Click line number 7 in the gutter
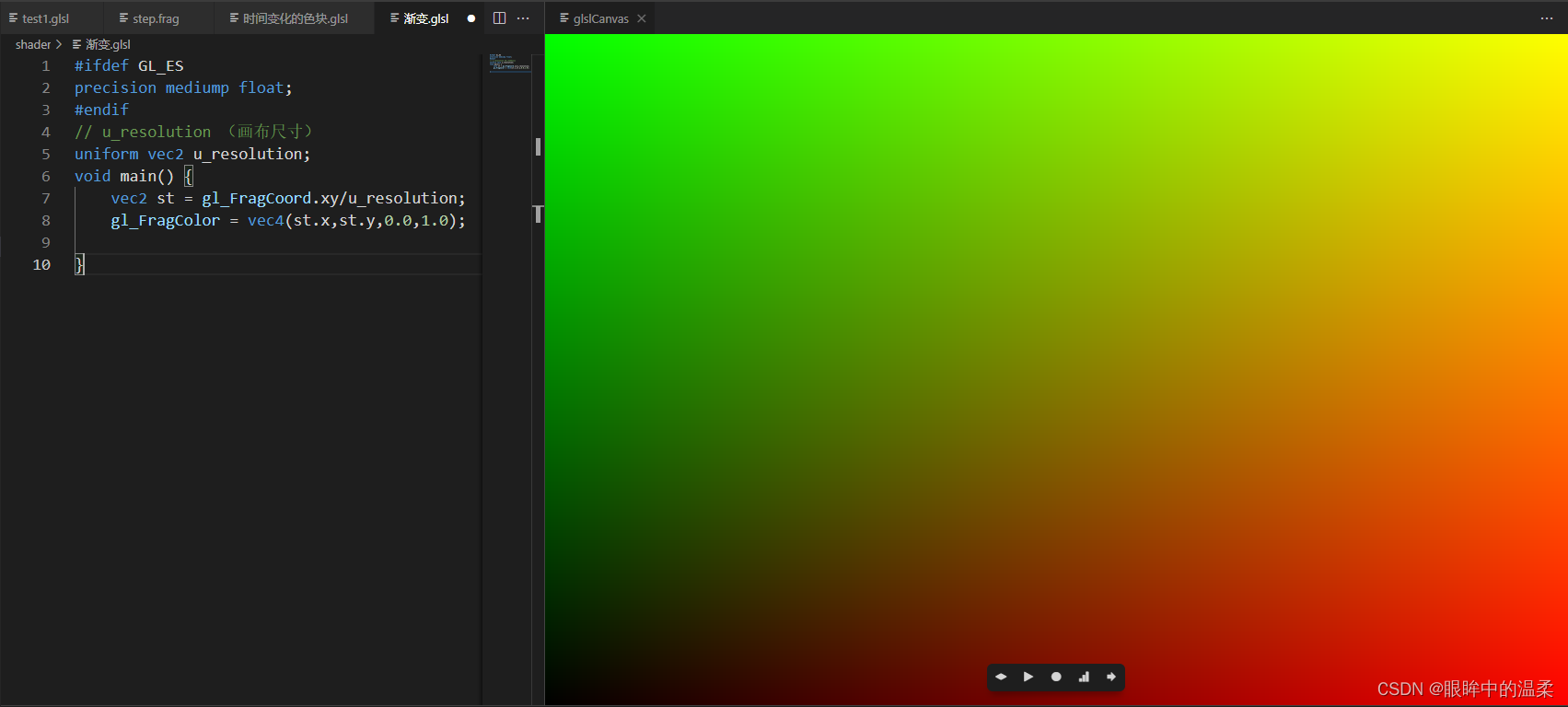This screenshot has width=1568, height=707. 45,199
